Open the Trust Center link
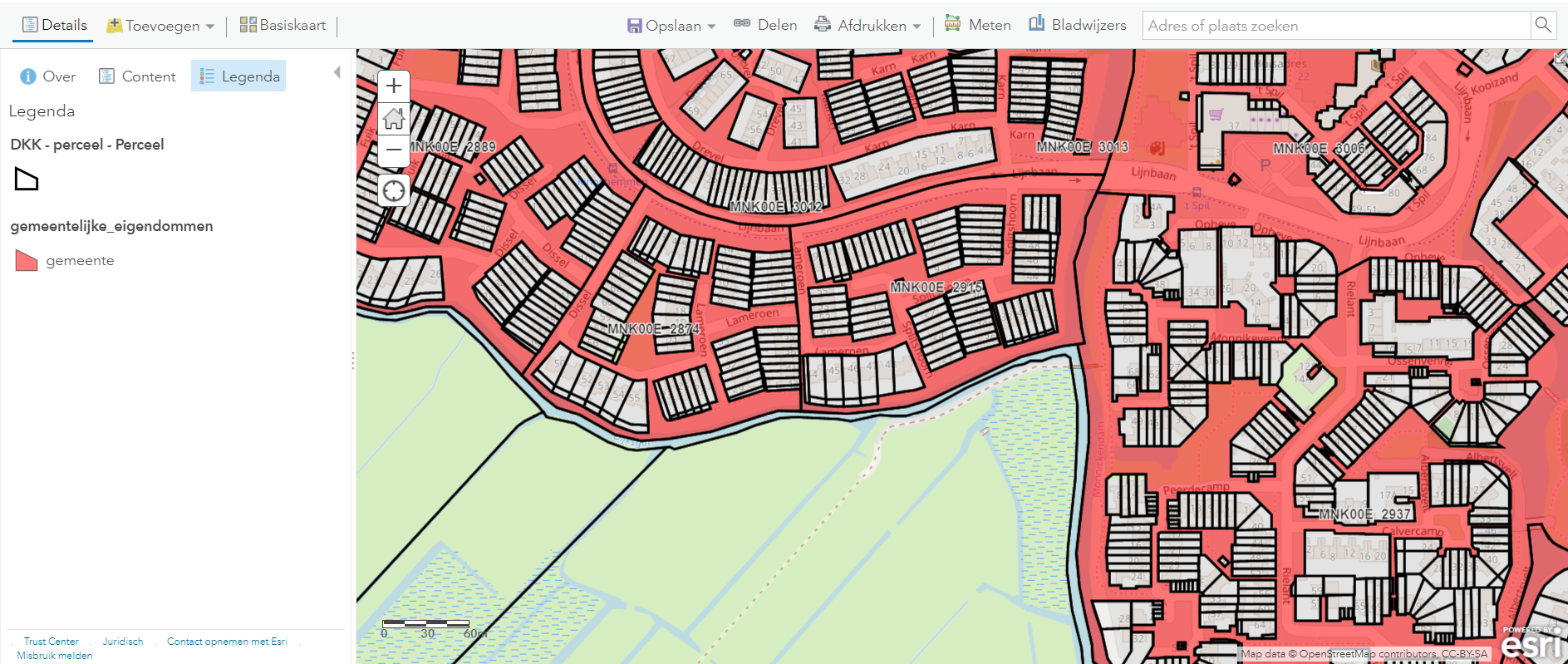Image resolution: width=1568 pixels, height=664 pixels. [x=52, y=642]
